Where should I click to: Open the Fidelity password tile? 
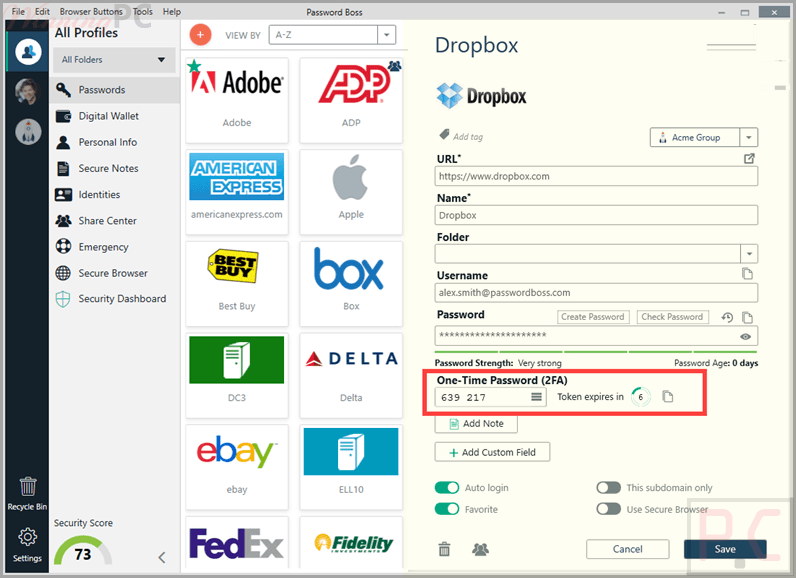[351, 542]
